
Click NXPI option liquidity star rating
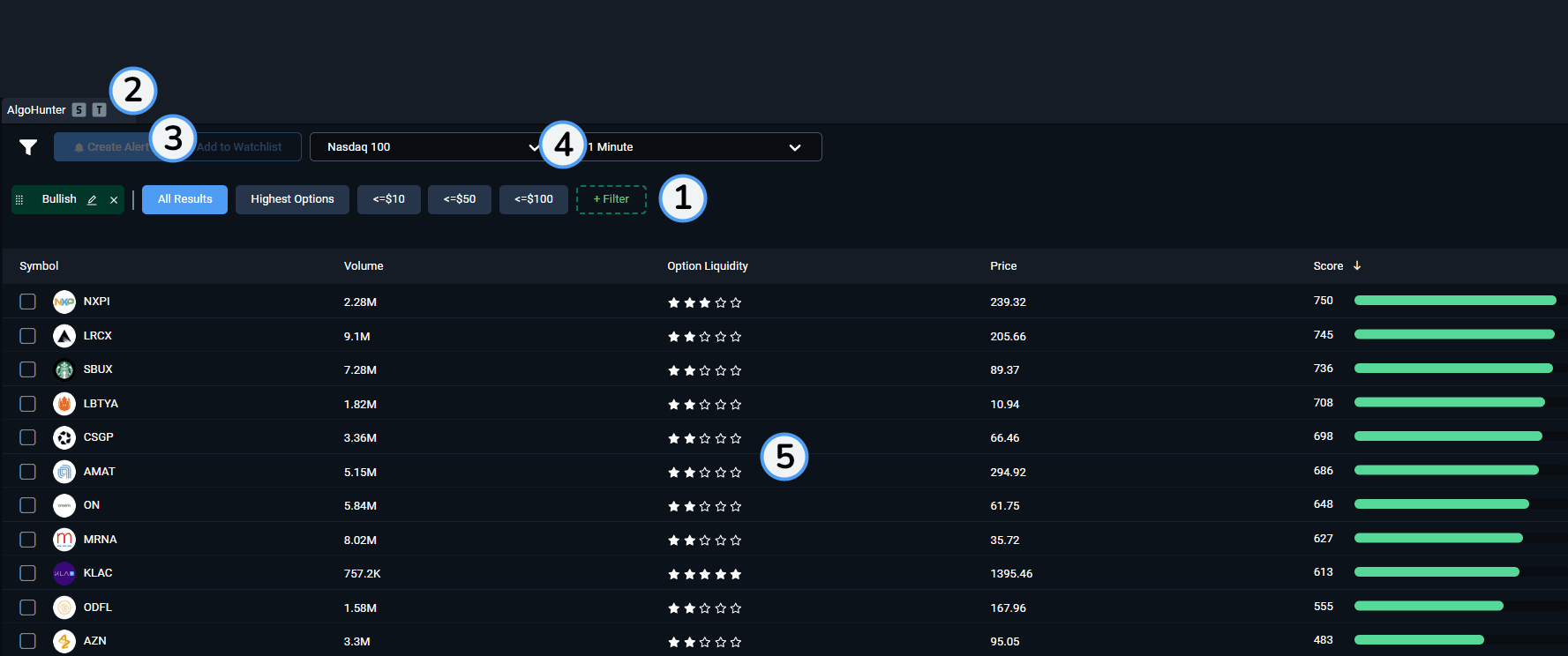tap(704, 302)
